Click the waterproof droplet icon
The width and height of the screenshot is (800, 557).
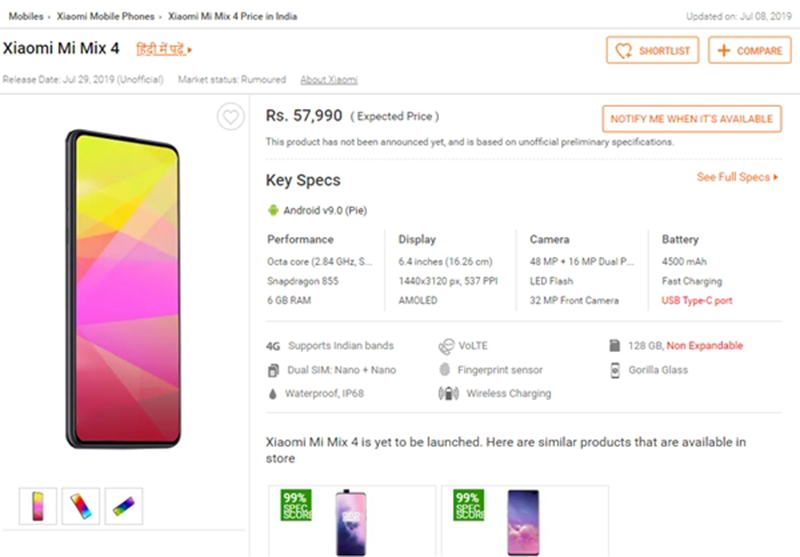[x=272, y=394]
